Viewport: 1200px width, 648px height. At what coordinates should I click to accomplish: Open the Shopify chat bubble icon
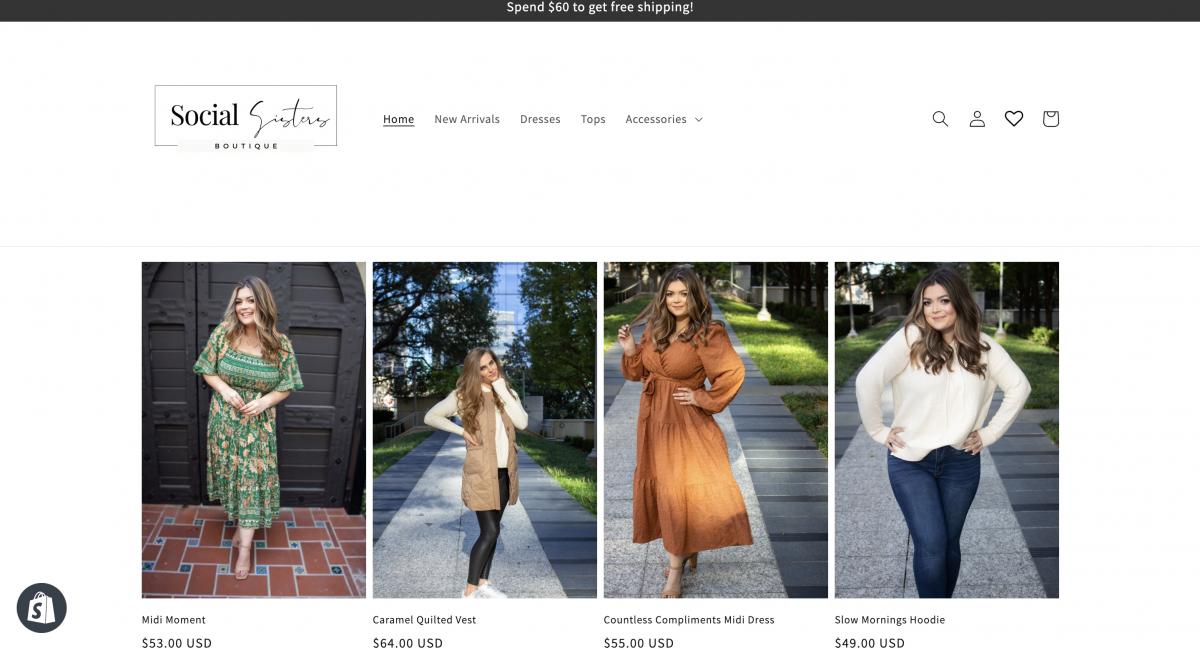click(x=42, y=608)
